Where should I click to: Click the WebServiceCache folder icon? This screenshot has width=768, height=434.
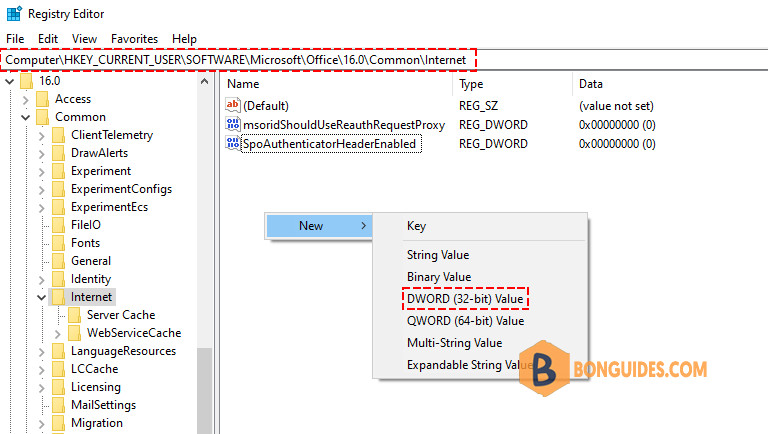74,333
